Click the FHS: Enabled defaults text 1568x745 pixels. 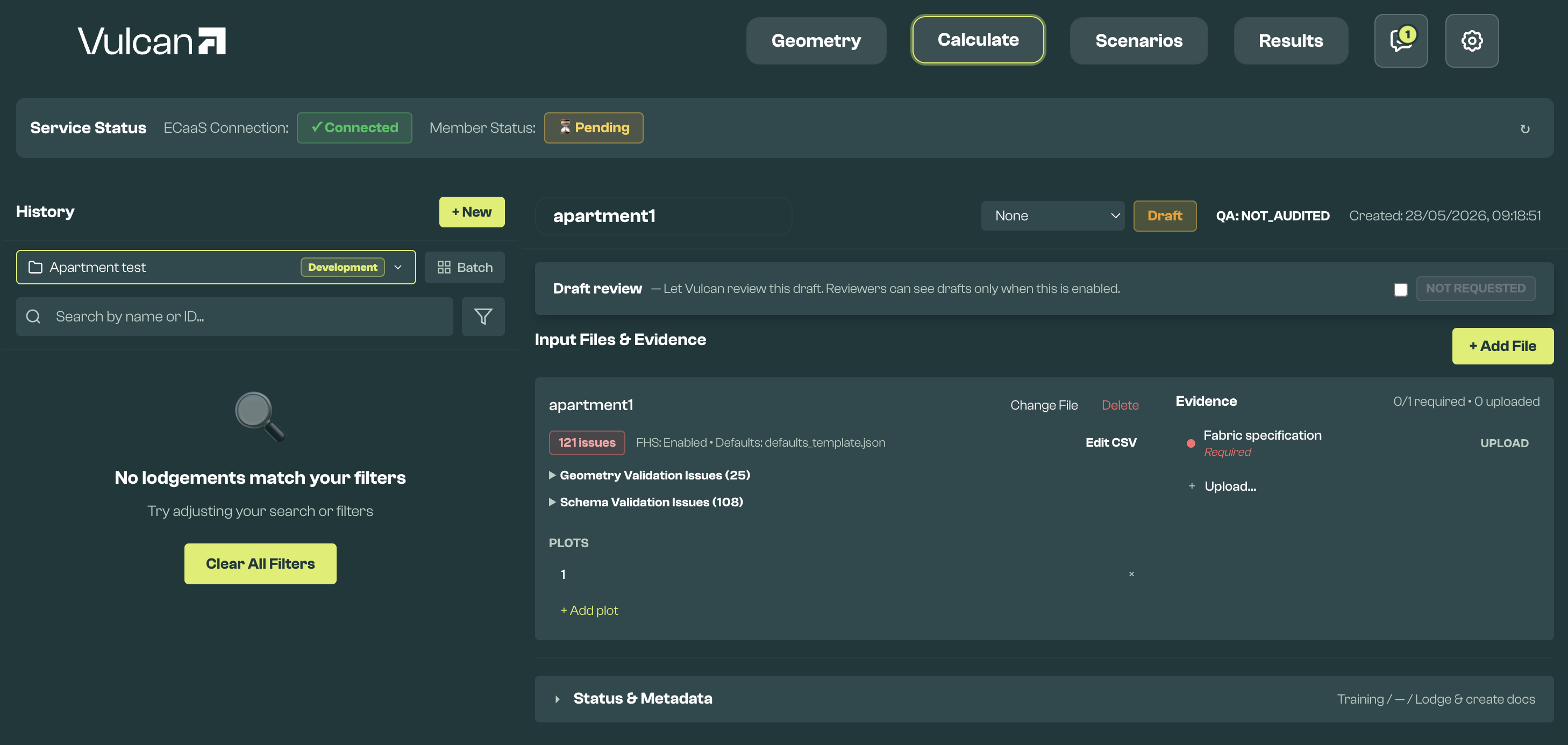click(760, 442)
